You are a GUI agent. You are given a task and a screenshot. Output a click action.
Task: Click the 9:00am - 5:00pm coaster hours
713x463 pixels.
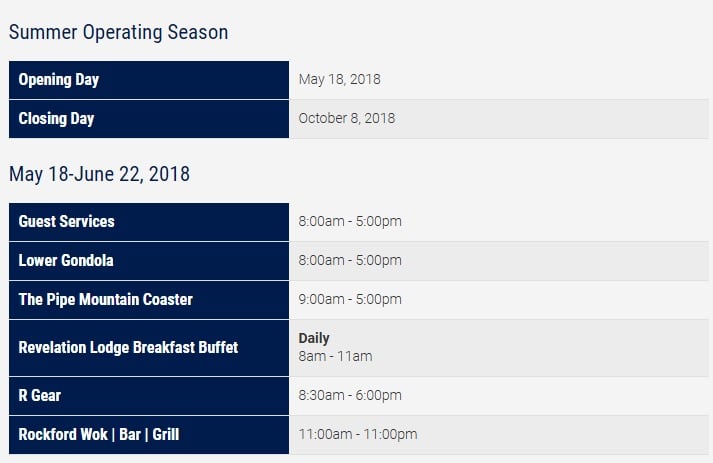(350, 299)
